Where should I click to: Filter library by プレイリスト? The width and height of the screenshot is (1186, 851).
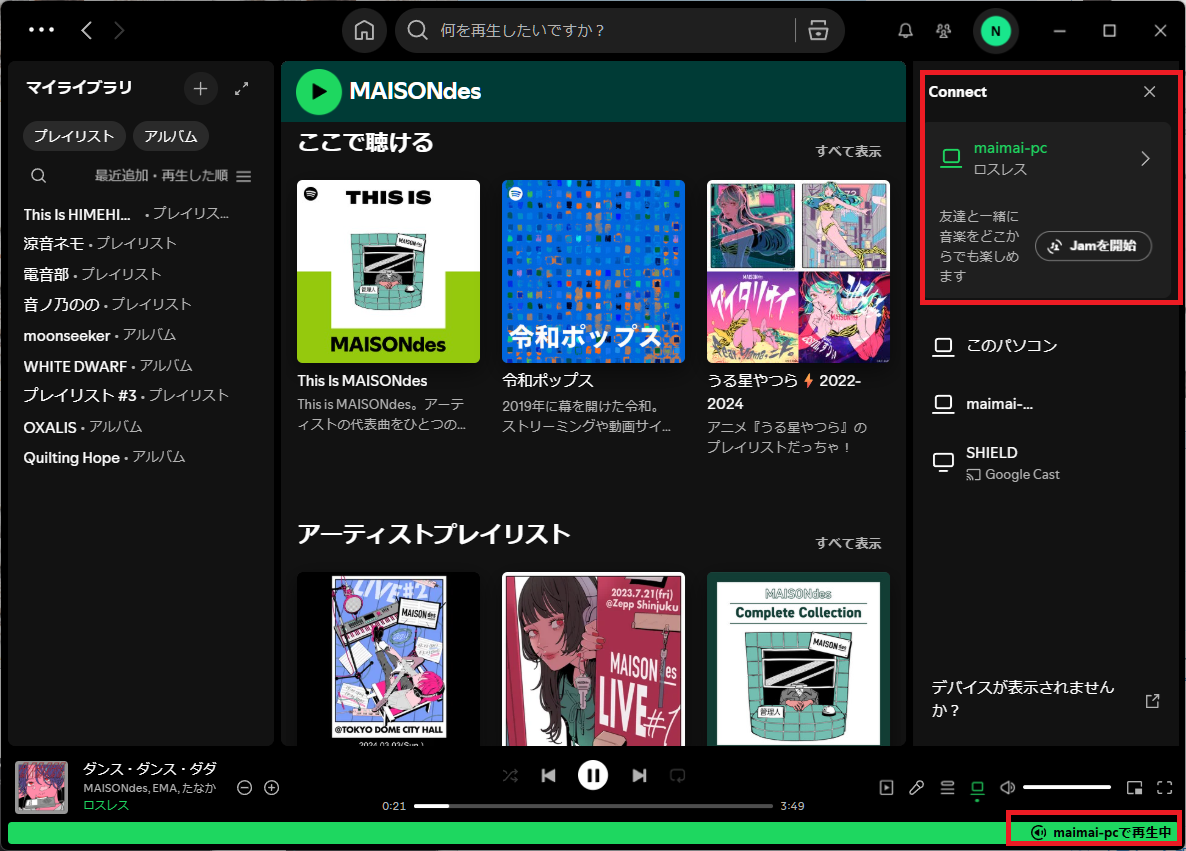tap(73, 136)
